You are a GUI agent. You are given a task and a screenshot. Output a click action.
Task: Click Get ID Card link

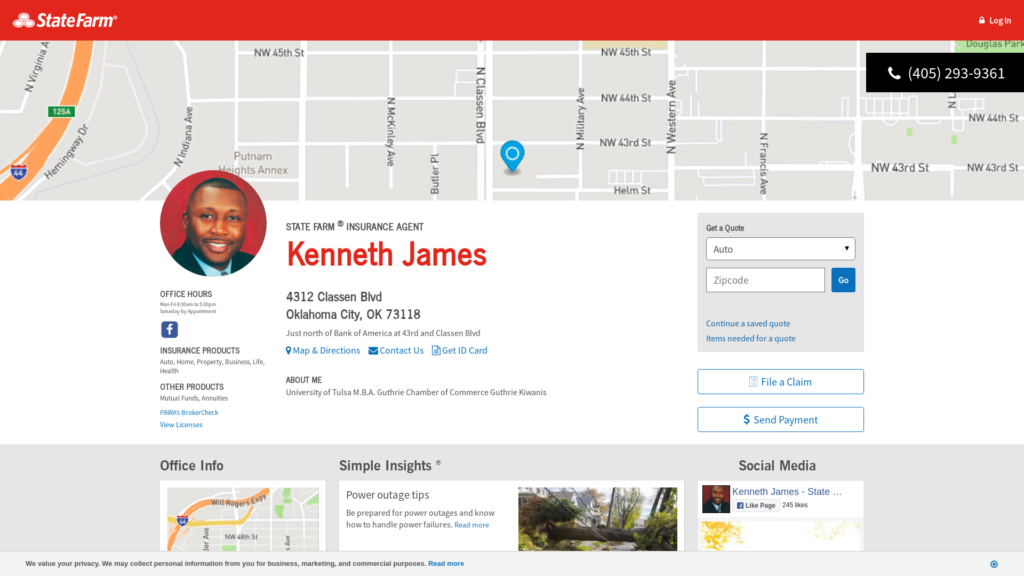(x=460, y=351)
